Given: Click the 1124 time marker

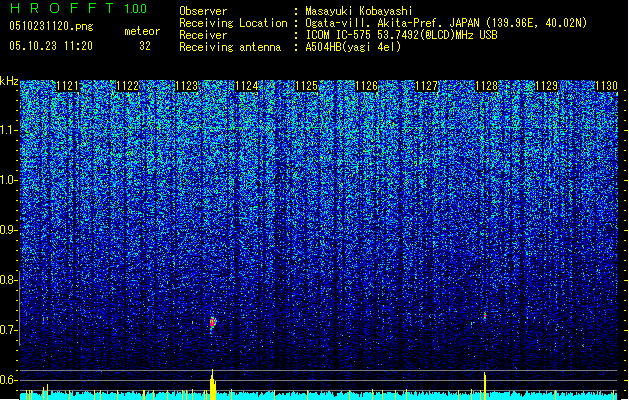Looking at the screenshot, I should click(247, 86).
